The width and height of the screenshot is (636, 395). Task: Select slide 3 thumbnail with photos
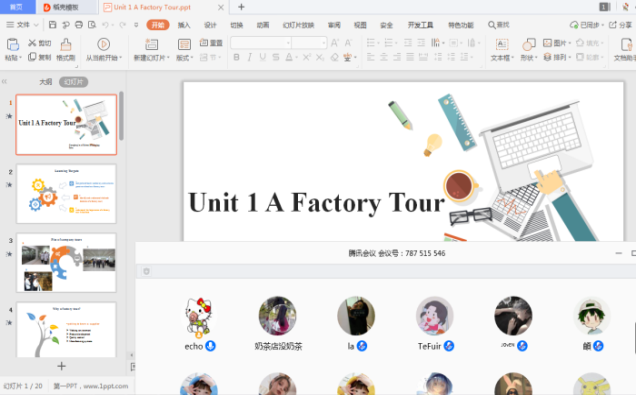click(x=66, y=262)
